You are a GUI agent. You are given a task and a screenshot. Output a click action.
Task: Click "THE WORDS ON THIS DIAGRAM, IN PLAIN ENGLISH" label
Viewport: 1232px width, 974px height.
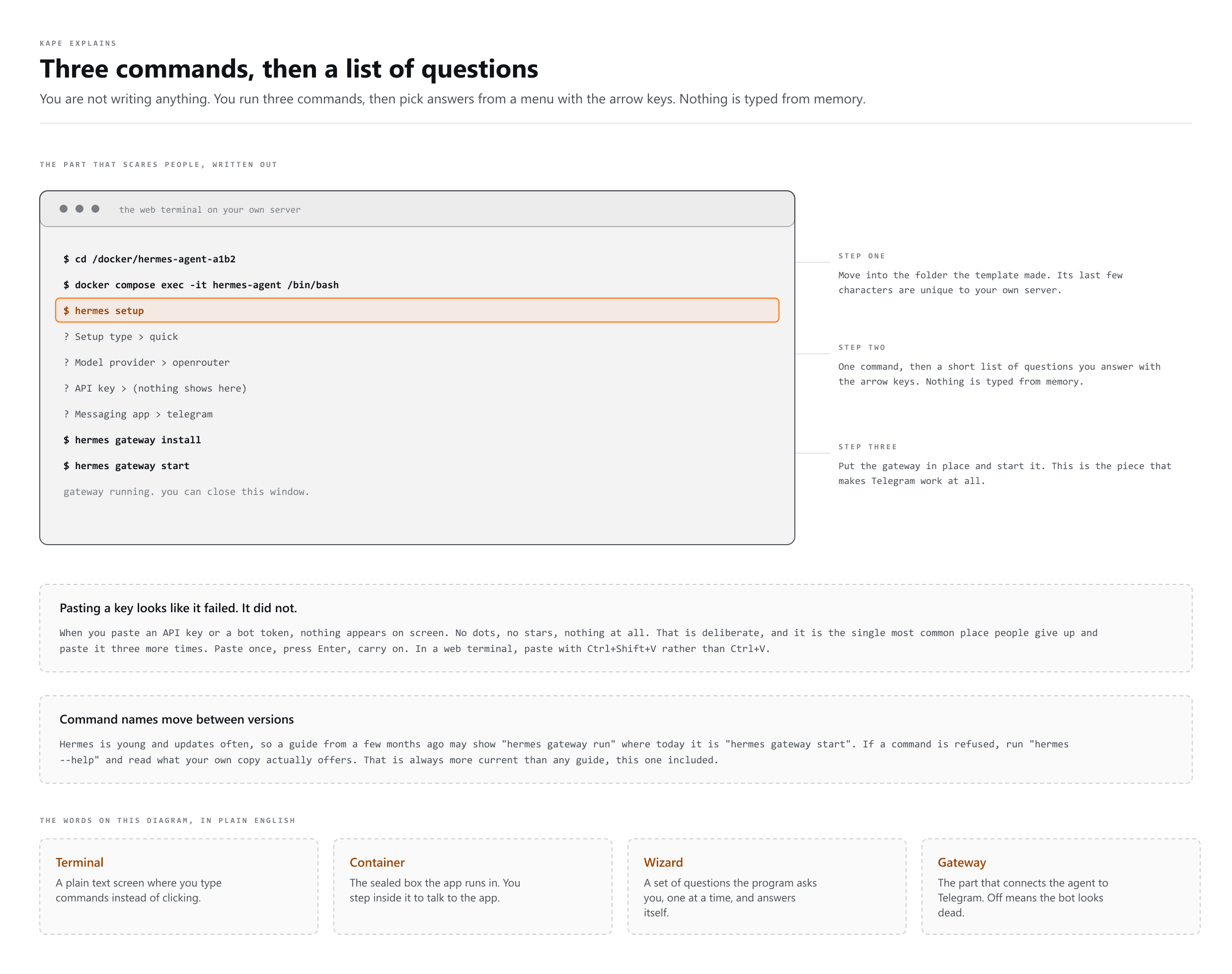167,820
